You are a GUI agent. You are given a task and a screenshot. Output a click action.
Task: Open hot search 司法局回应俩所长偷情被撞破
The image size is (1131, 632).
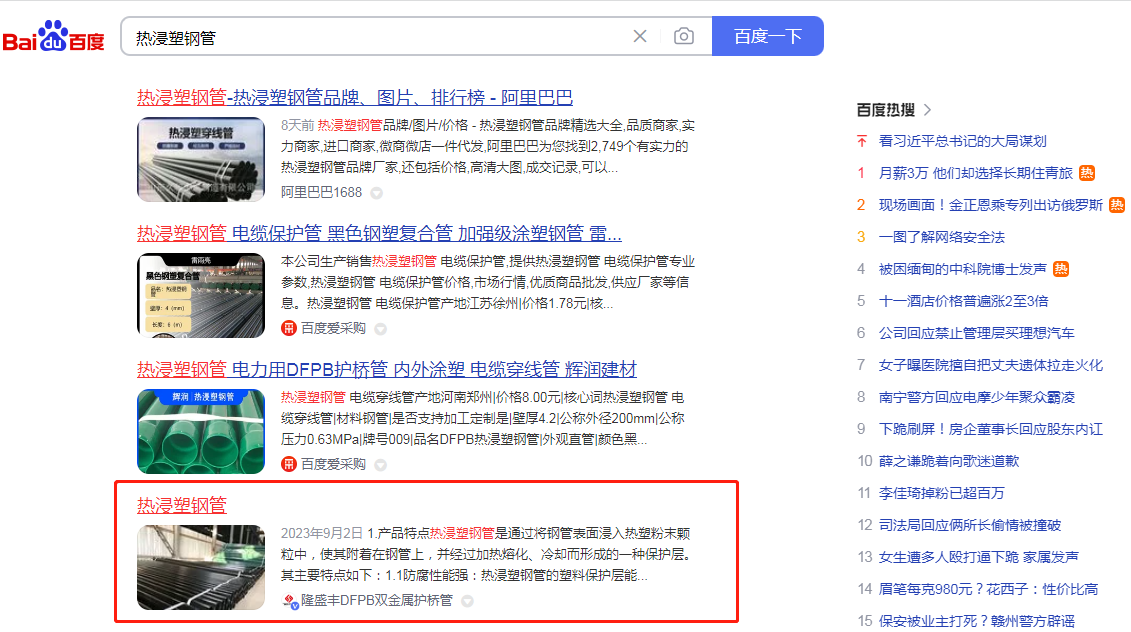pos(969,525)
